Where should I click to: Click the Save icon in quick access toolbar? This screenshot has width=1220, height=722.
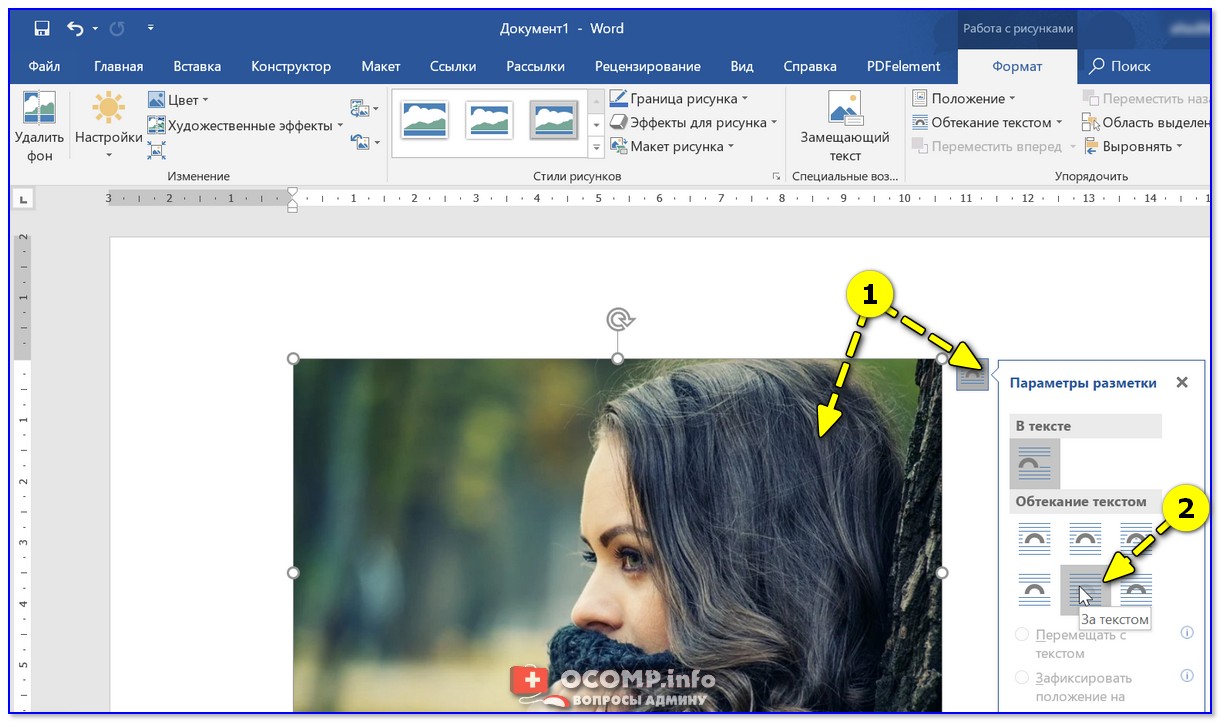pos(42,28)
